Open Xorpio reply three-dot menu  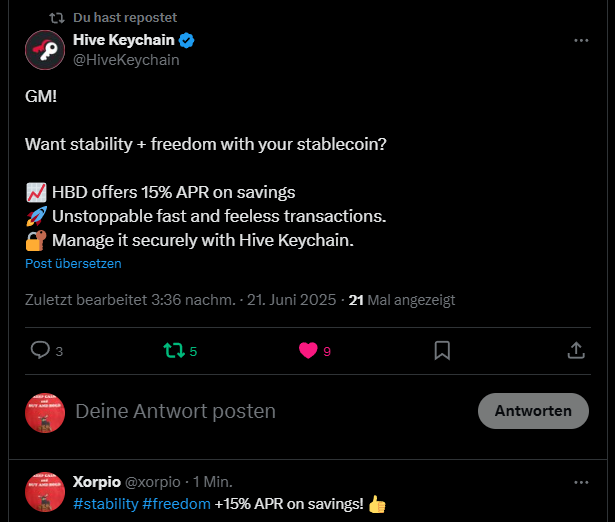(581, 482)
